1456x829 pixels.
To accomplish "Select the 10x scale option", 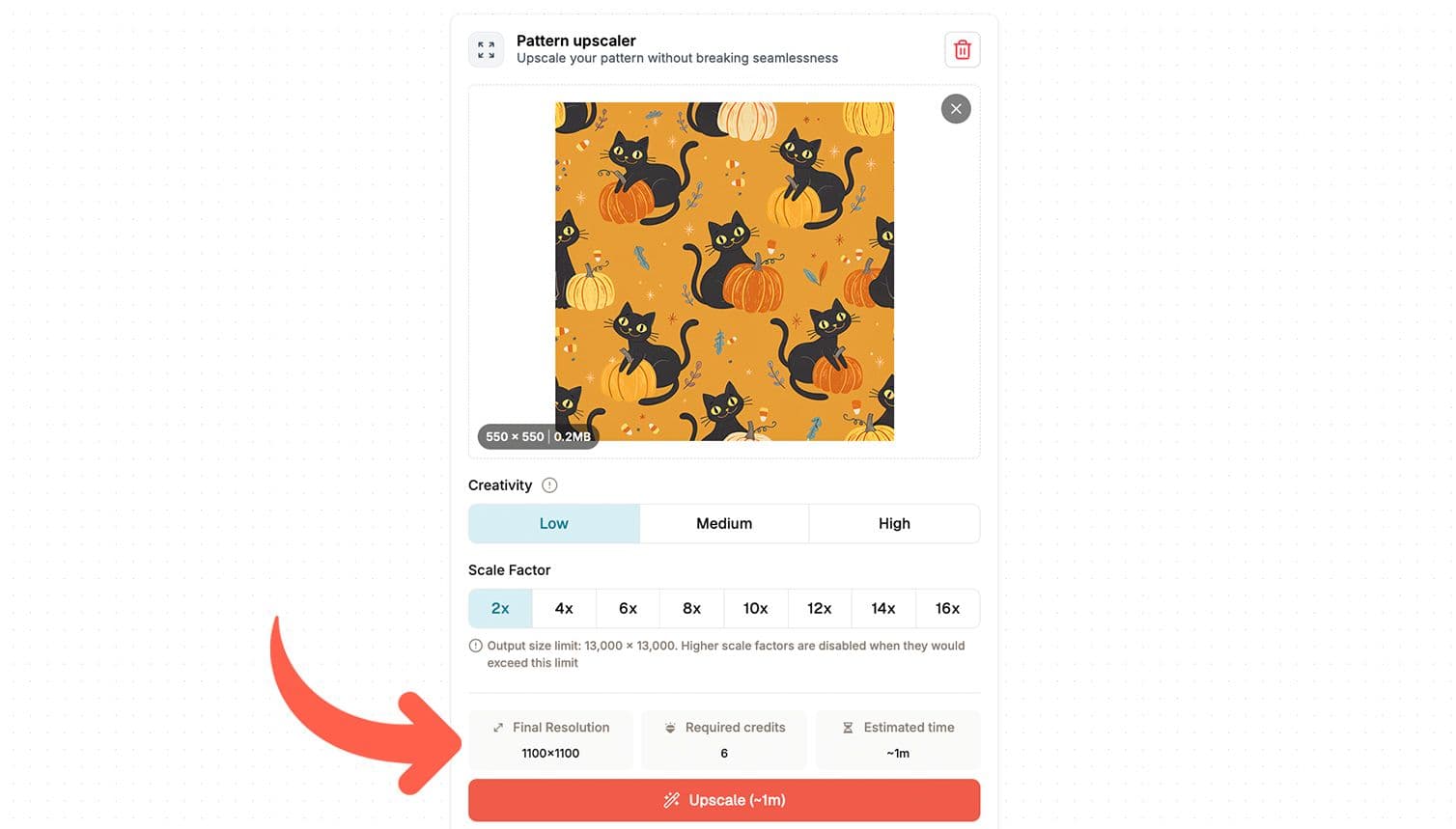I will pos(755,608).
